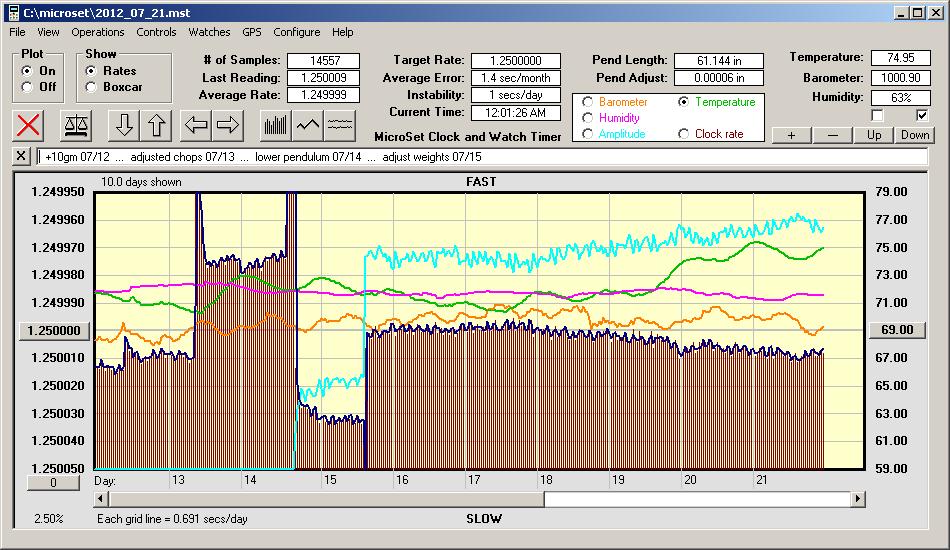This screenshot has width=950, height=550.
Task: Click the balance scale icon button
Action: (x=76, y=125)
